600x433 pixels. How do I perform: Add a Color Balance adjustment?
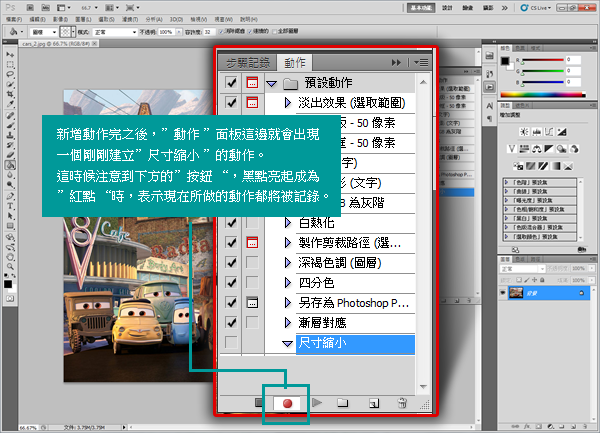tap(536, 149)
